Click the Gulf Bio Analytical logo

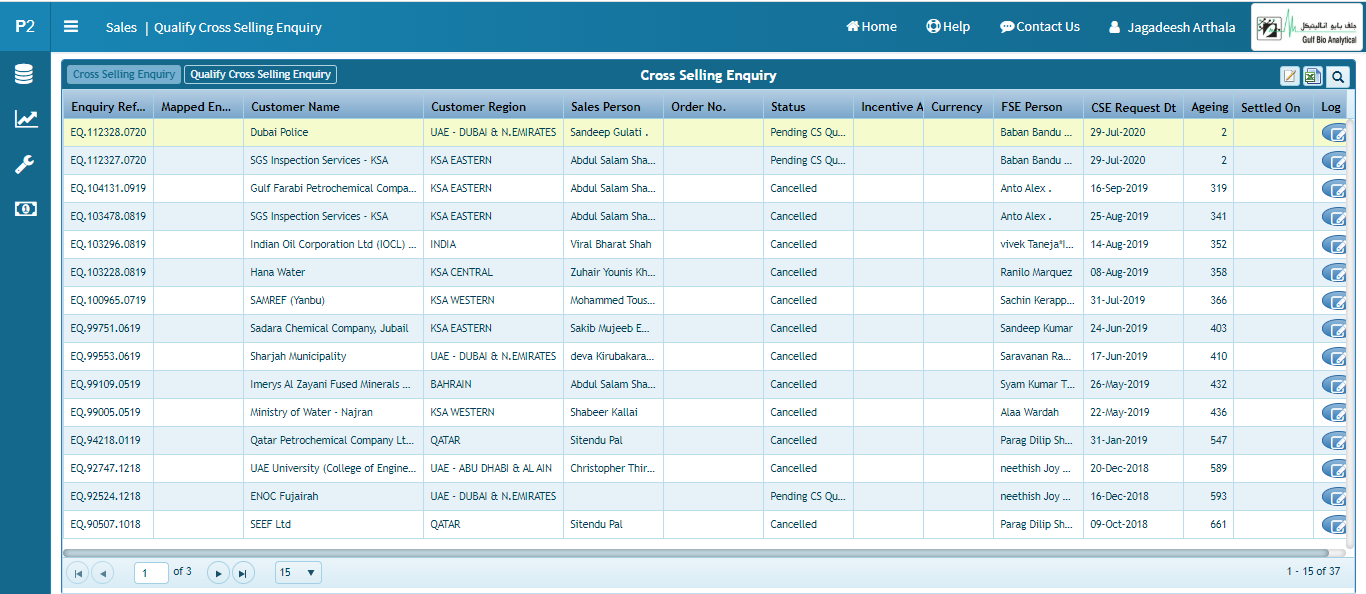click(1308, 27)
